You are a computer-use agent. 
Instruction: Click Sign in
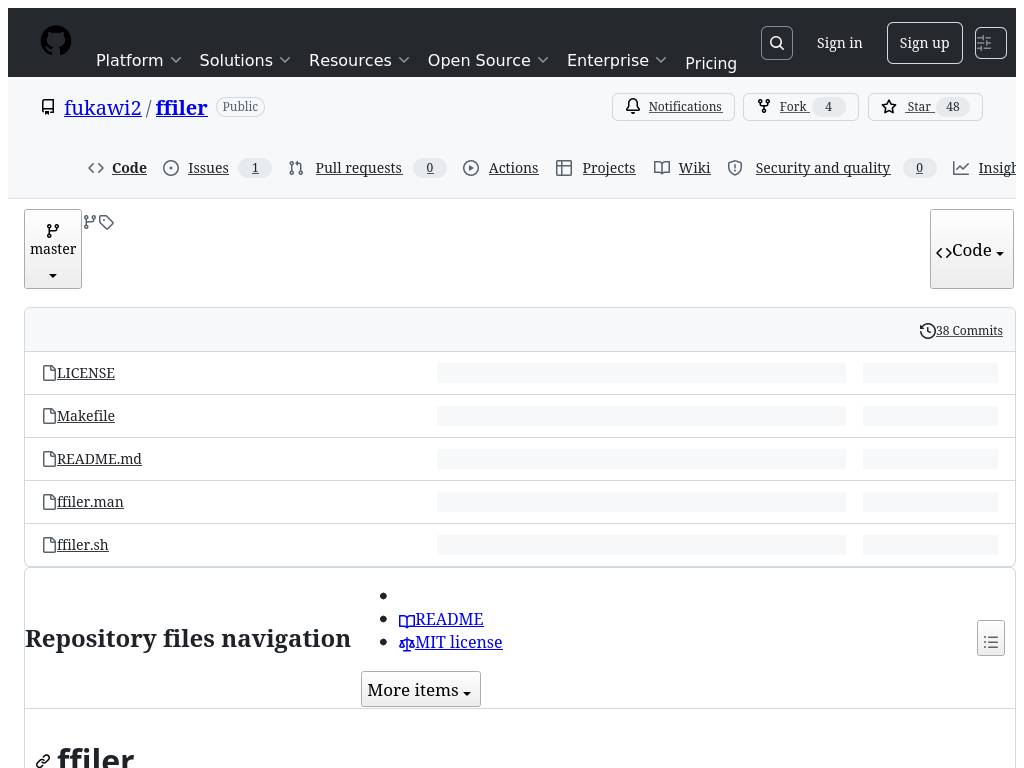[839, 43]
